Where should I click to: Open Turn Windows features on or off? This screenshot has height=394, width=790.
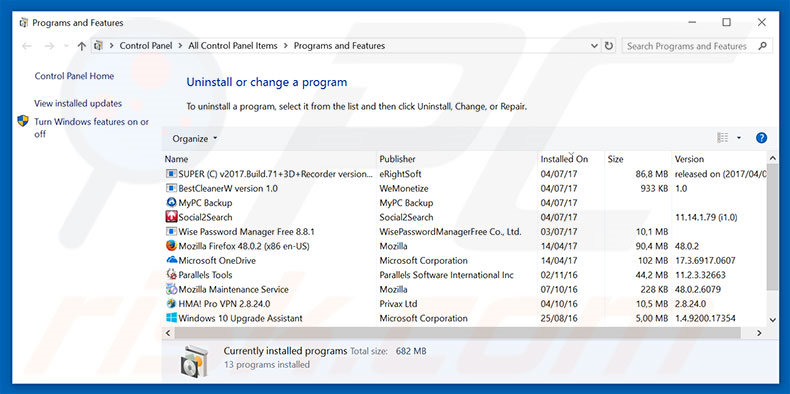92,127
